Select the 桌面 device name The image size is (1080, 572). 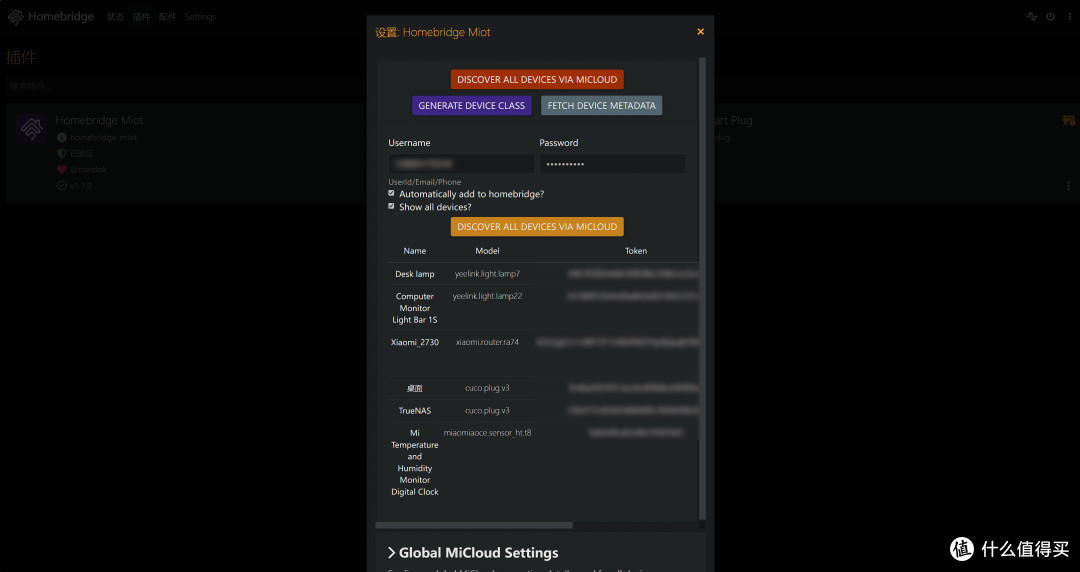click(x=415, y=388)
